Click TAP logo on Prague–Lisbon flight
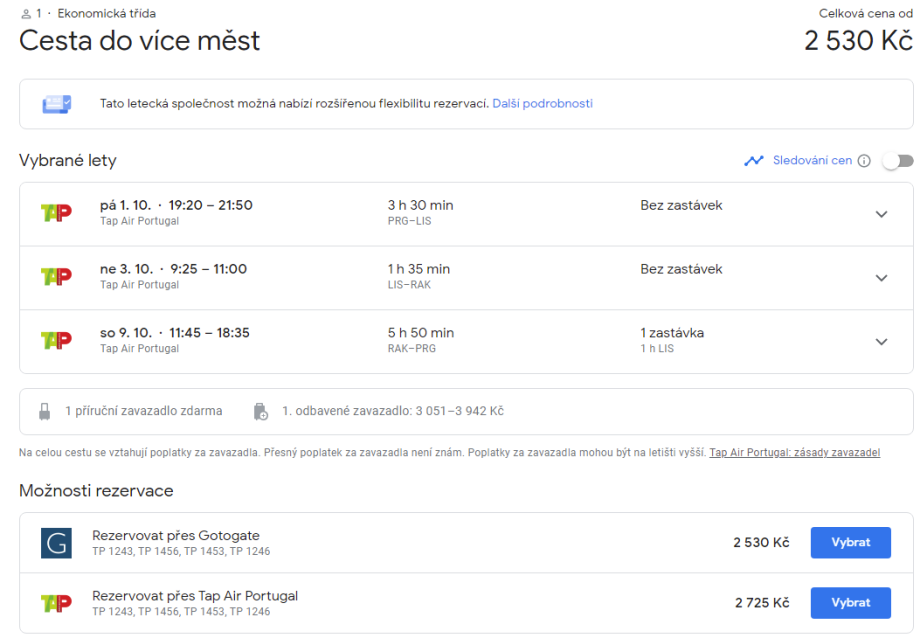 point(56,213)
